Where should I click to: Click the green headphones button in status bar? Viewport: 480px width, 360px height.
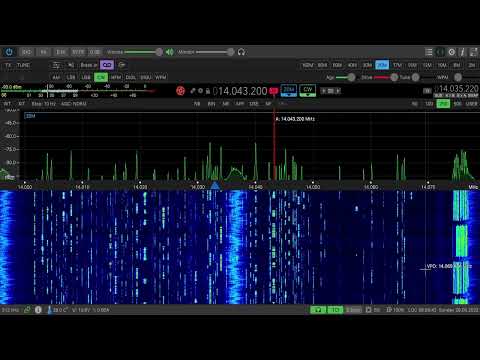click(x=318, y=310)
